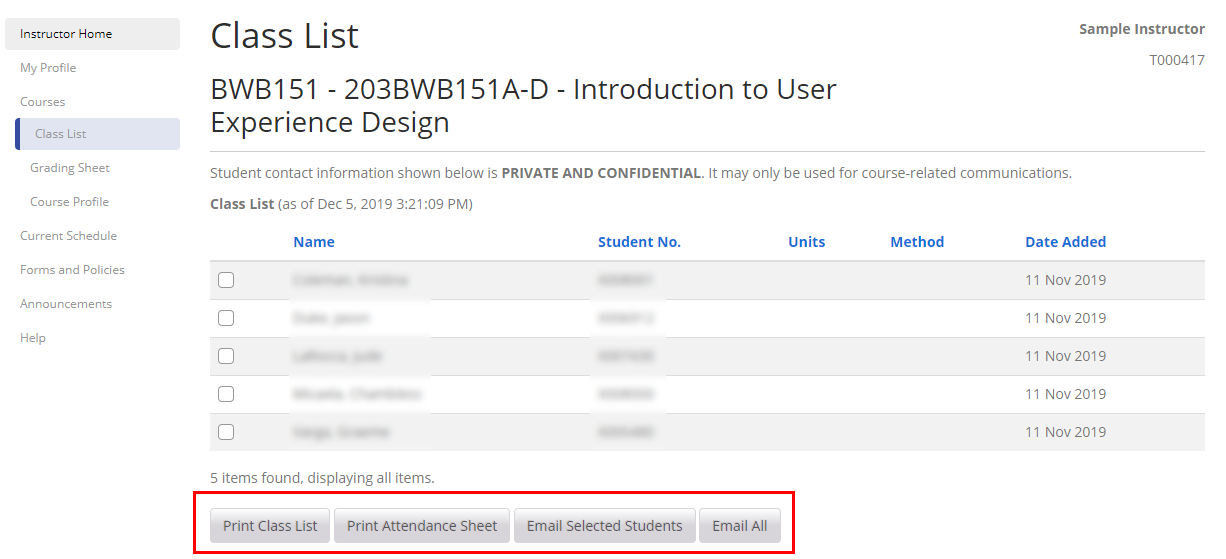
Task: Open the Help page
Action: tap(33, 338)
